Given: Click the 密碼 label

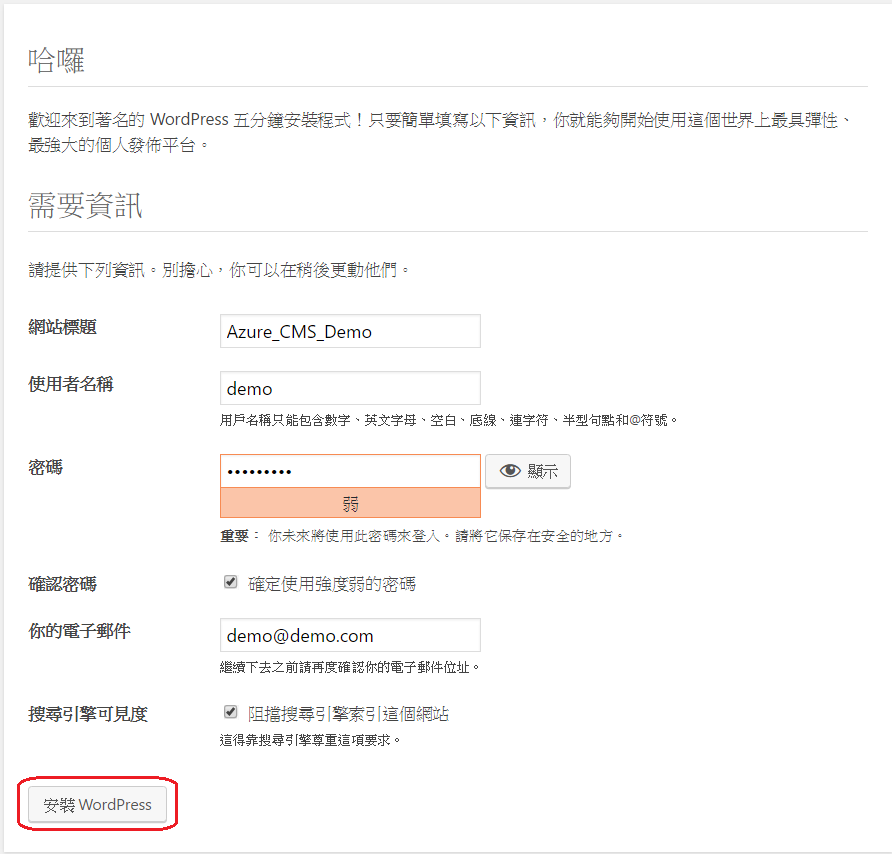Looking at the screenshot, I should pos(46,468).
